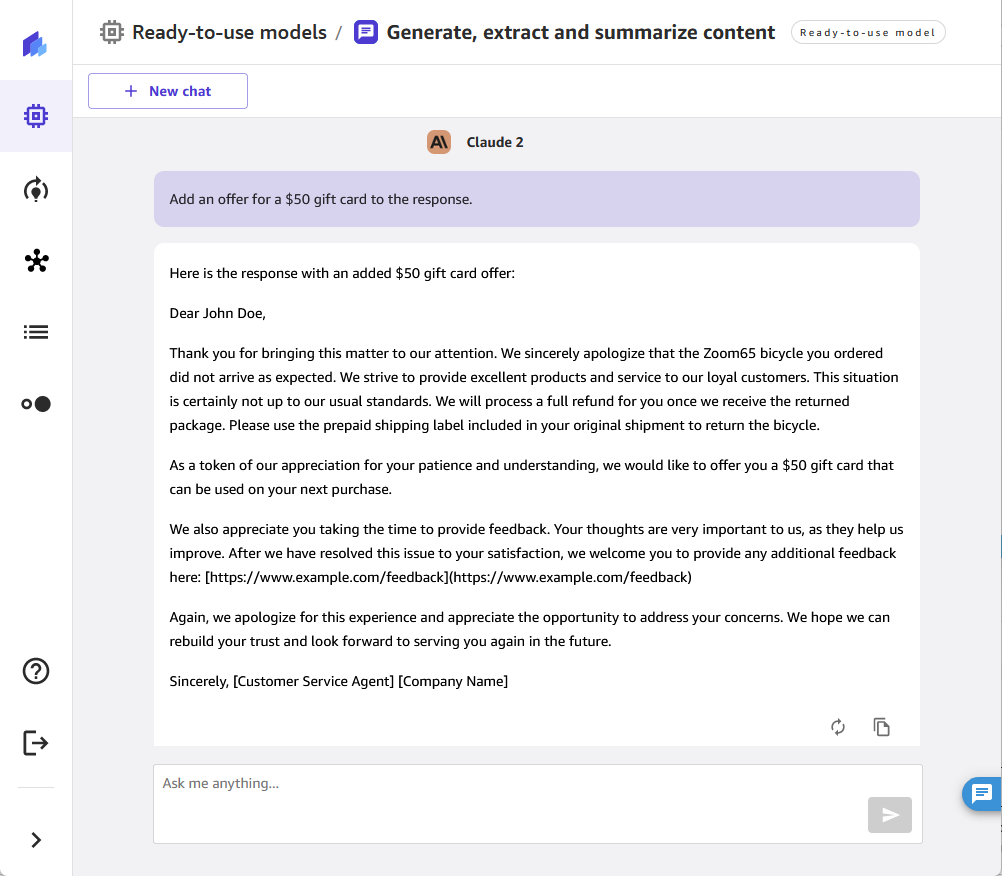1002x876 pixels.
Task: Regenerate the Claude 2 response
Action: 838,727
